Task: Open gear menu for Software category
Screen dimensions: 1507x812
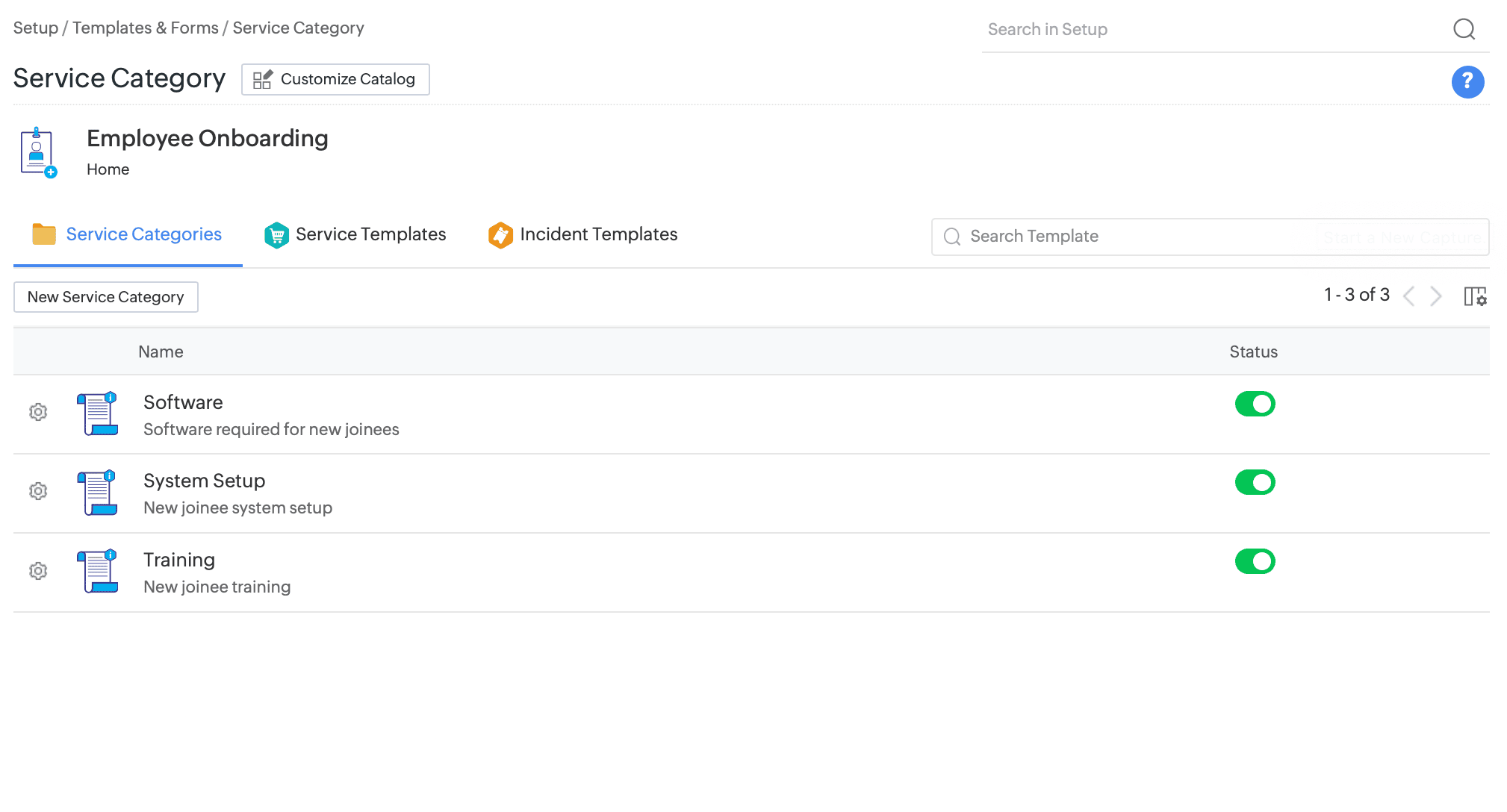Action: click(x=38, y=412)
